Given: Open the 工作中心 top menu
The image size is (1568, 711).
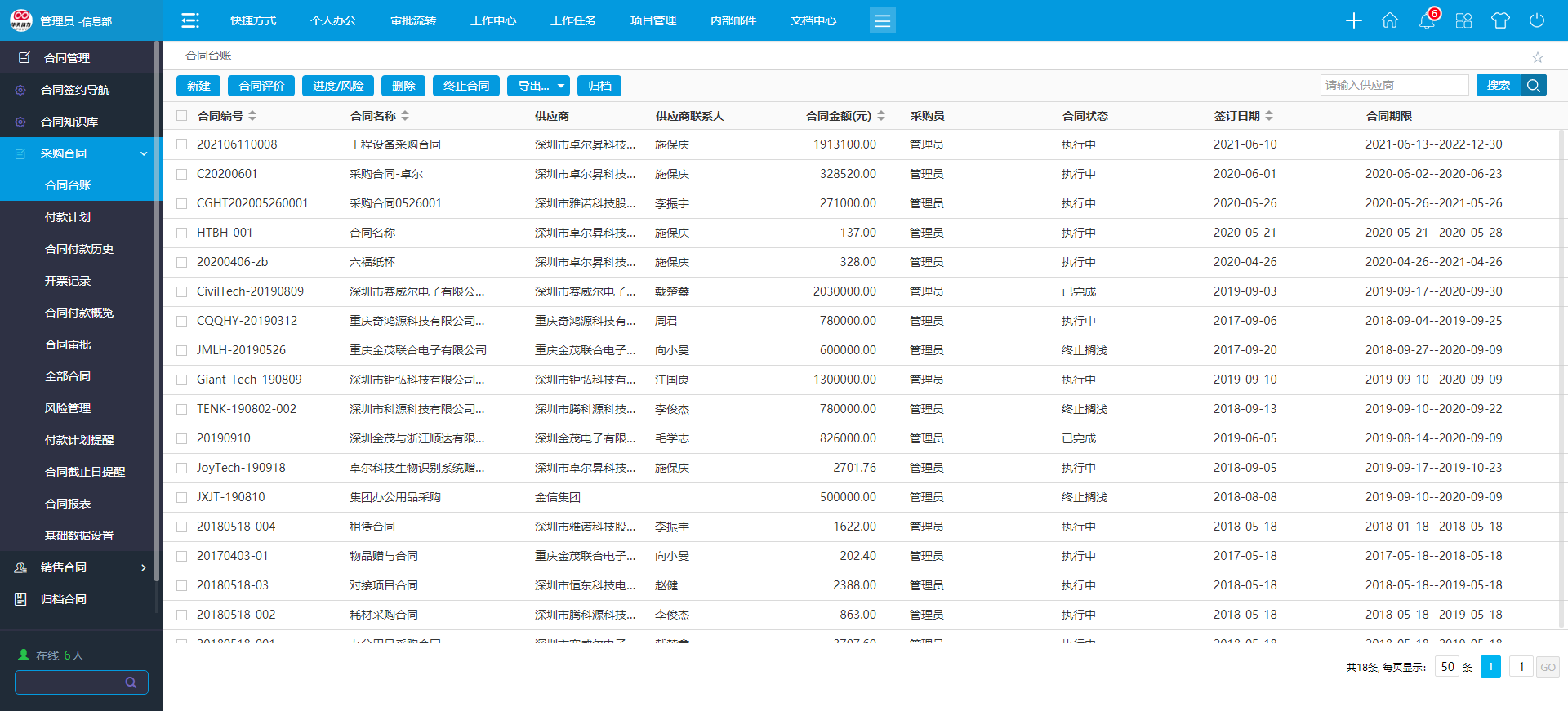Looking at the screenshot, I should click(x=493, y=20).
